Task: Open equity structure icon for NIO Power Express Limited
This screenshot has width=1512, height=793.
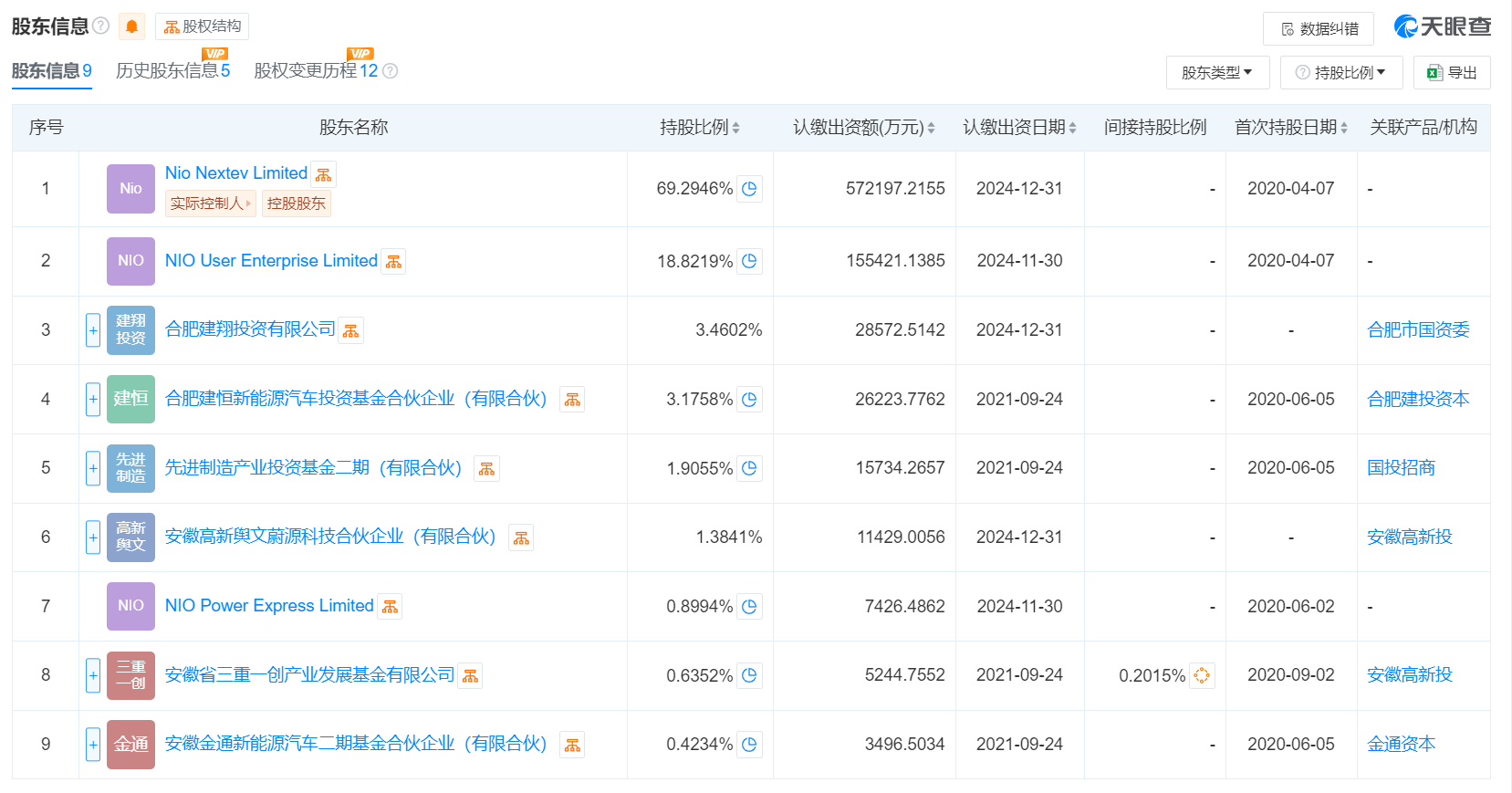Action: [390, 607]
